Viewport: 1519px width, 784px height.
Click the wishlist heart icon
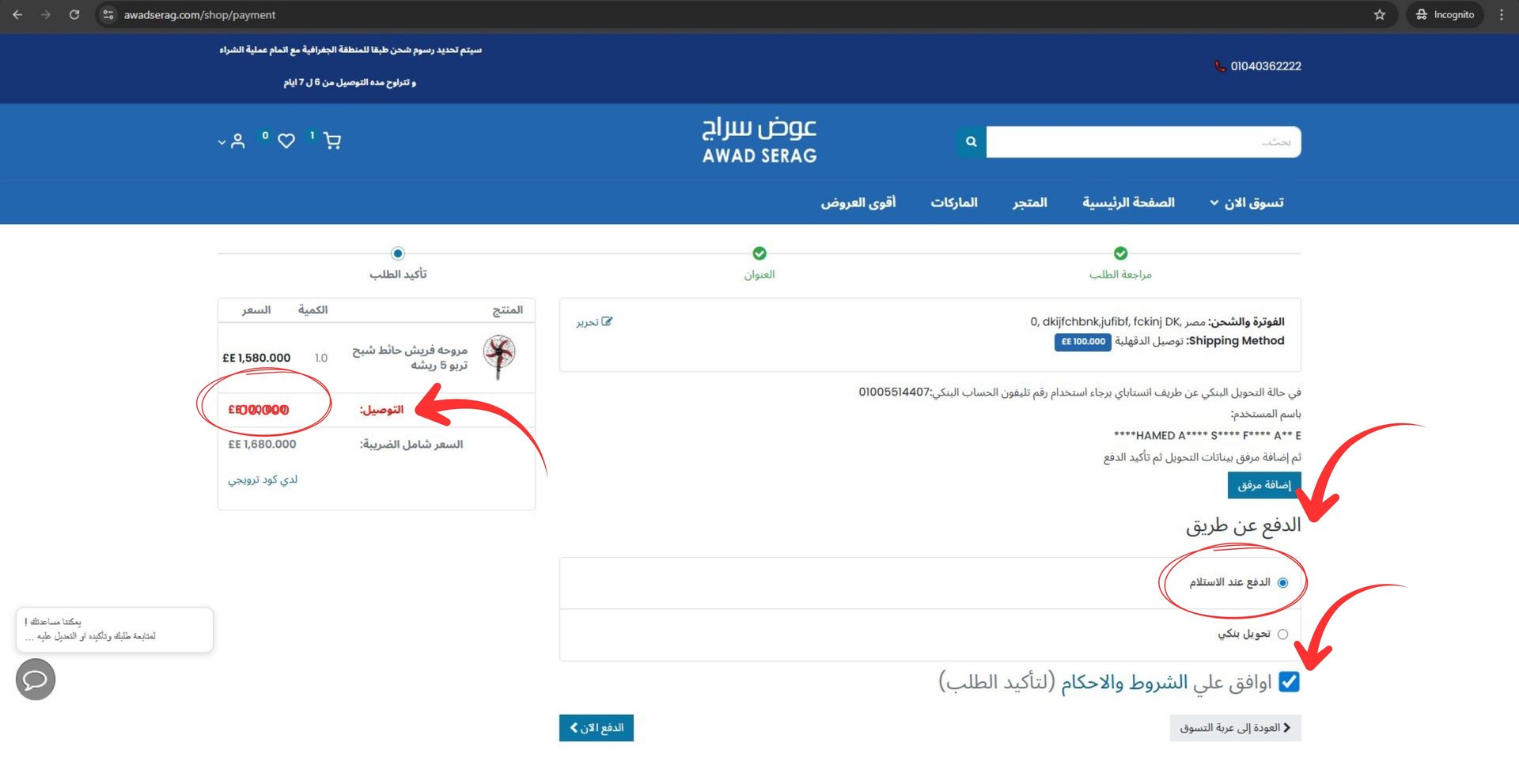(x=286, y=140)
